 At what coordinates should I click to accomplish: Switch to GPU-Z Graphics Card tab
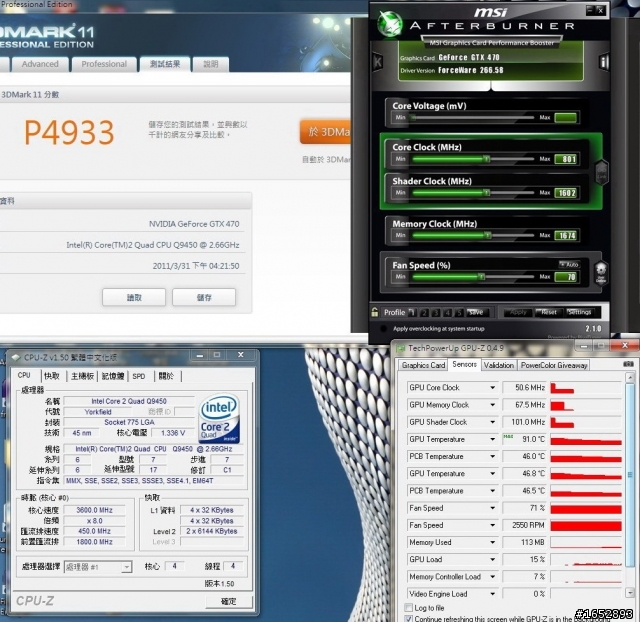tap(423, 365)
